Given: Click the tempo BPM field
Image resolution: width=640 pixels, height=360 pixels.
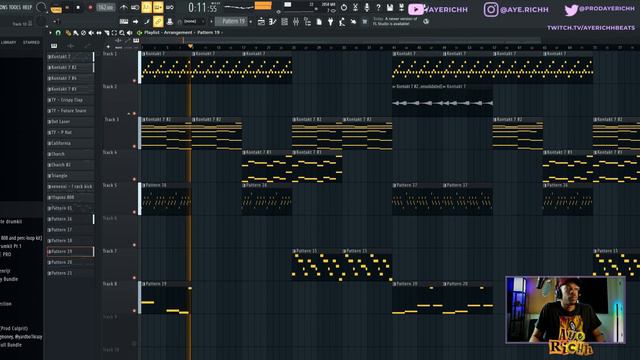Looking at the screenshot, I should click(x=106, y=7).
